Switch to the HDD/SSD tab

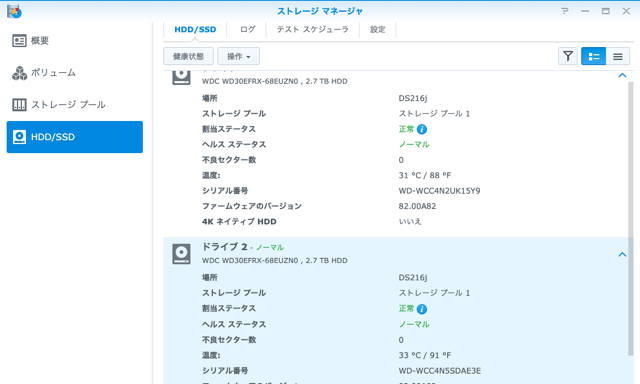pos(195,30)
